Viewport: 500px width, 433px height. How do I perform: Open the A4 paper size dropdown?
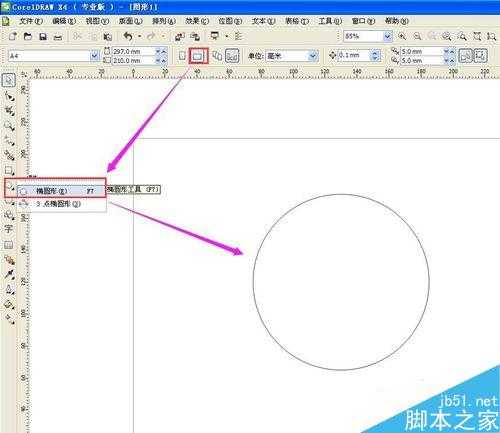[x=94, y=56]
